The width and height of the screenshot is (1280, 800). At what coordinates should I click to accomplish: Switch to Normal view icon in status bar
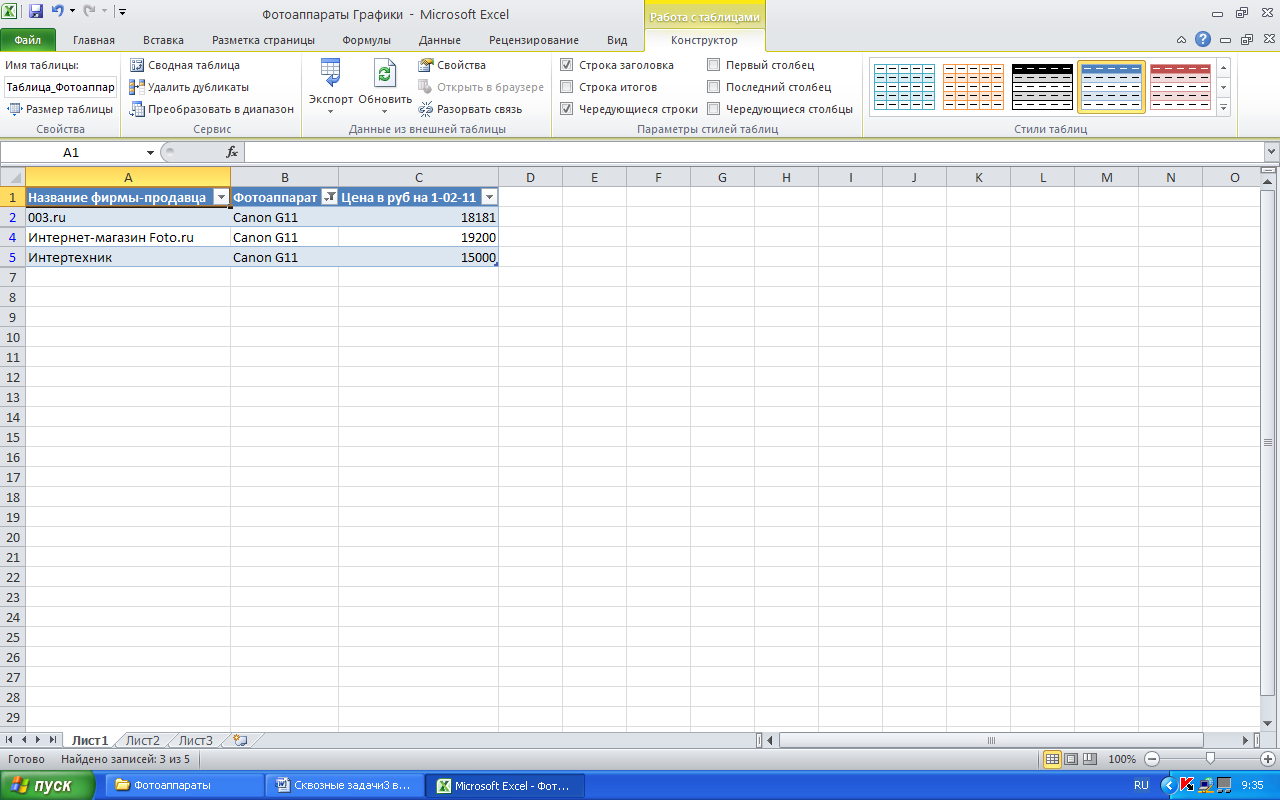click(1052, 759)
